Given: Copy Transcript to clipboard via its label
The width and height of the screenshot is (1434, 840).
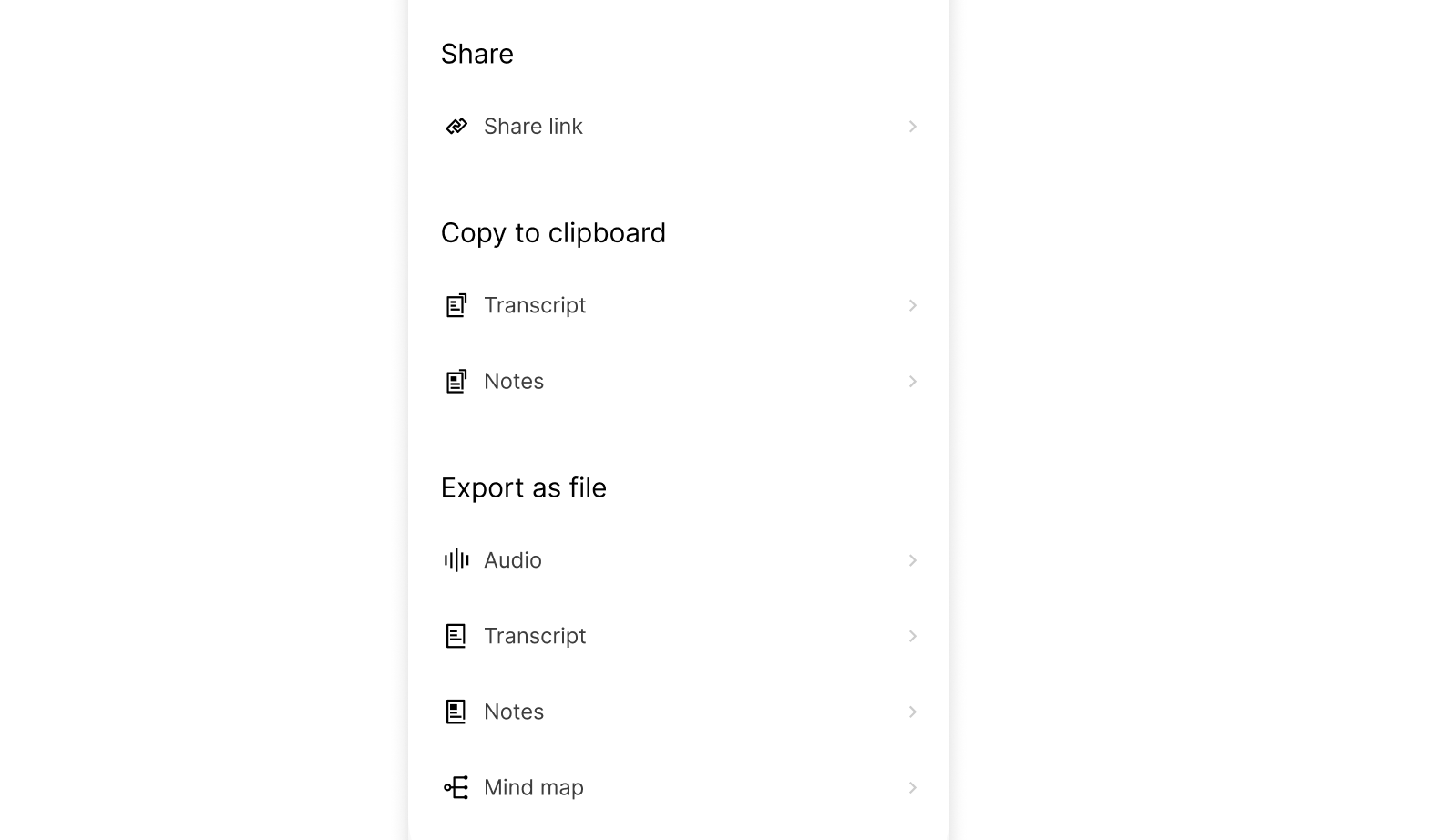Looking at the screenshot, I should coord(535,305).
